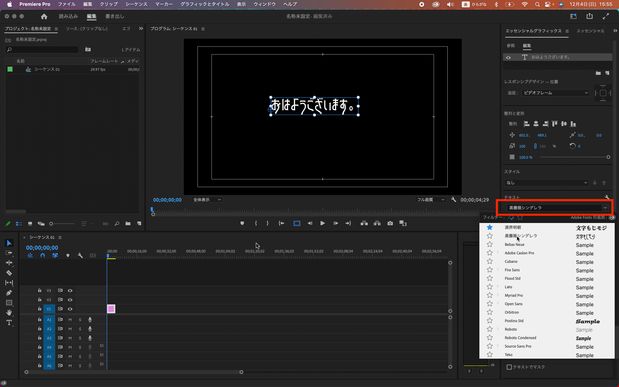Select the Razor tool

[x=9, y=273]
